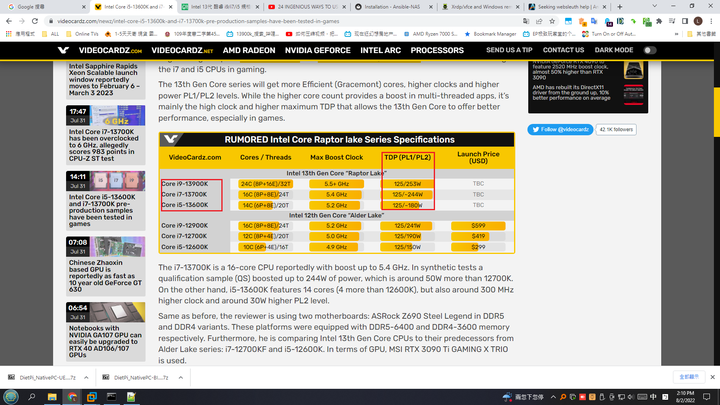Click the show all downloads button
Viewport: 720px width, 405px height.
[689, 377]
